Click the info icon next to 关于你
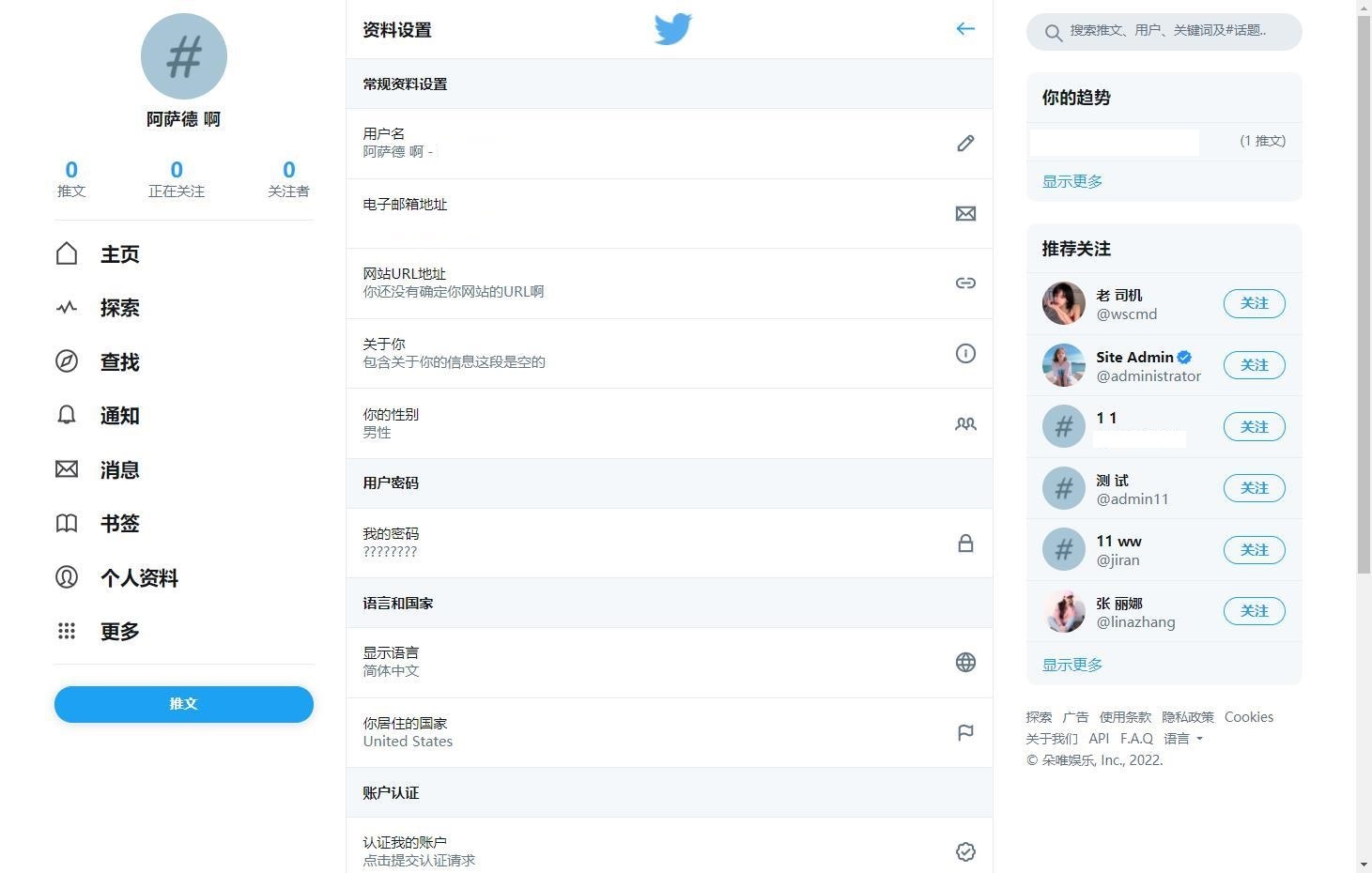The height and width of the screenshot is (873, 1372). [x=965, y=353]
